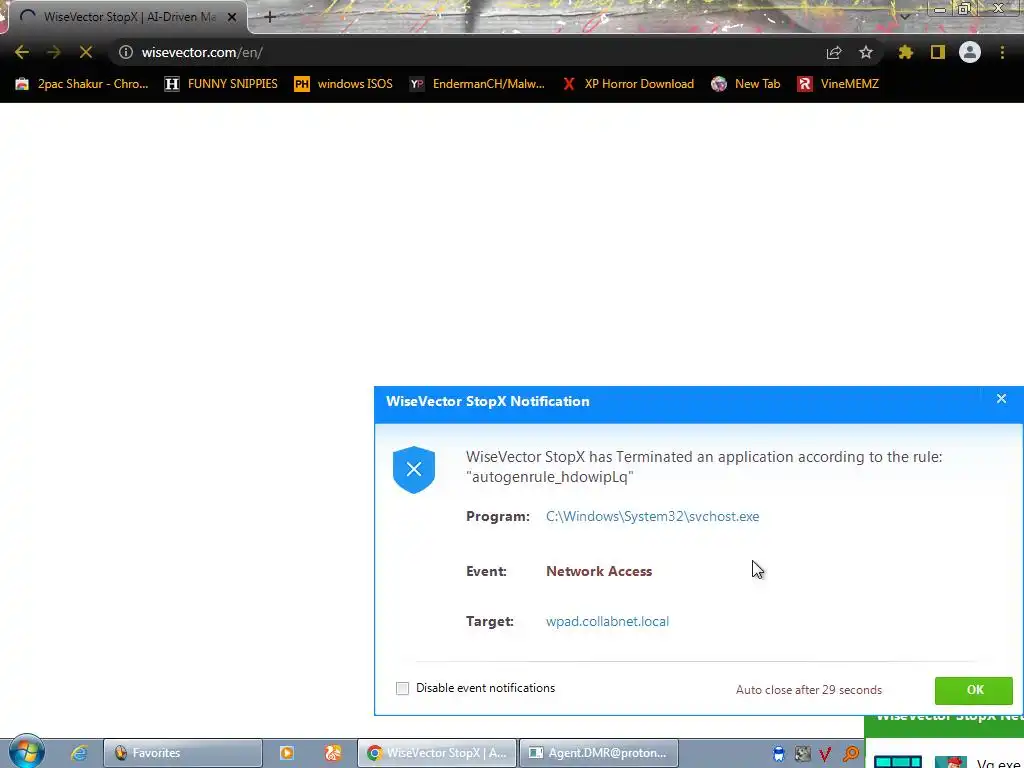Open the Chrome profile avatar menu
Viewport: 1024px width, 768px height.
pyautogui.click(x=970, y=52)
